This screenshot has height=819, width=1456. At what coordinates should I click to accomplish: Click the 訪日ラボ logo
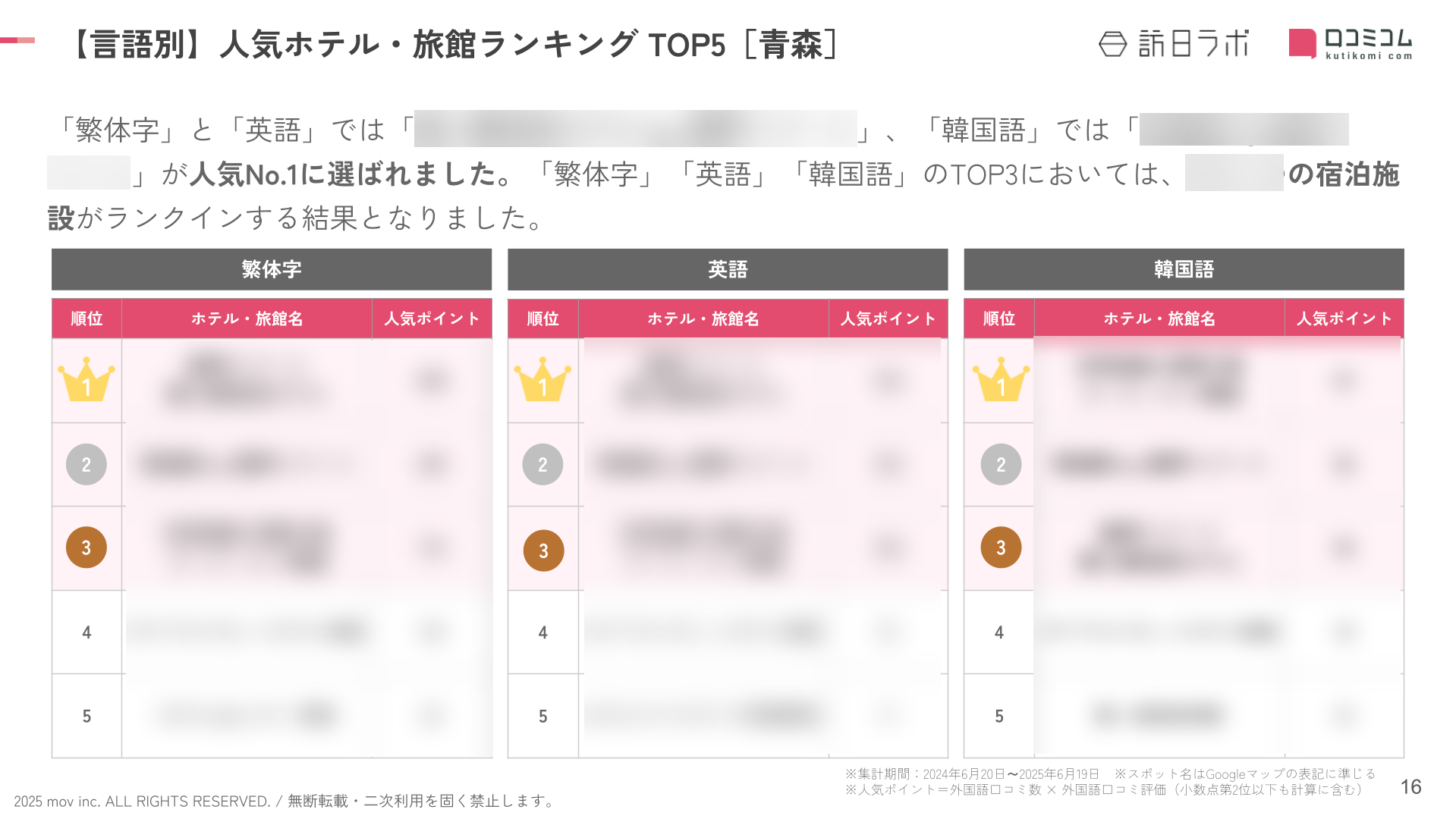1173,44
